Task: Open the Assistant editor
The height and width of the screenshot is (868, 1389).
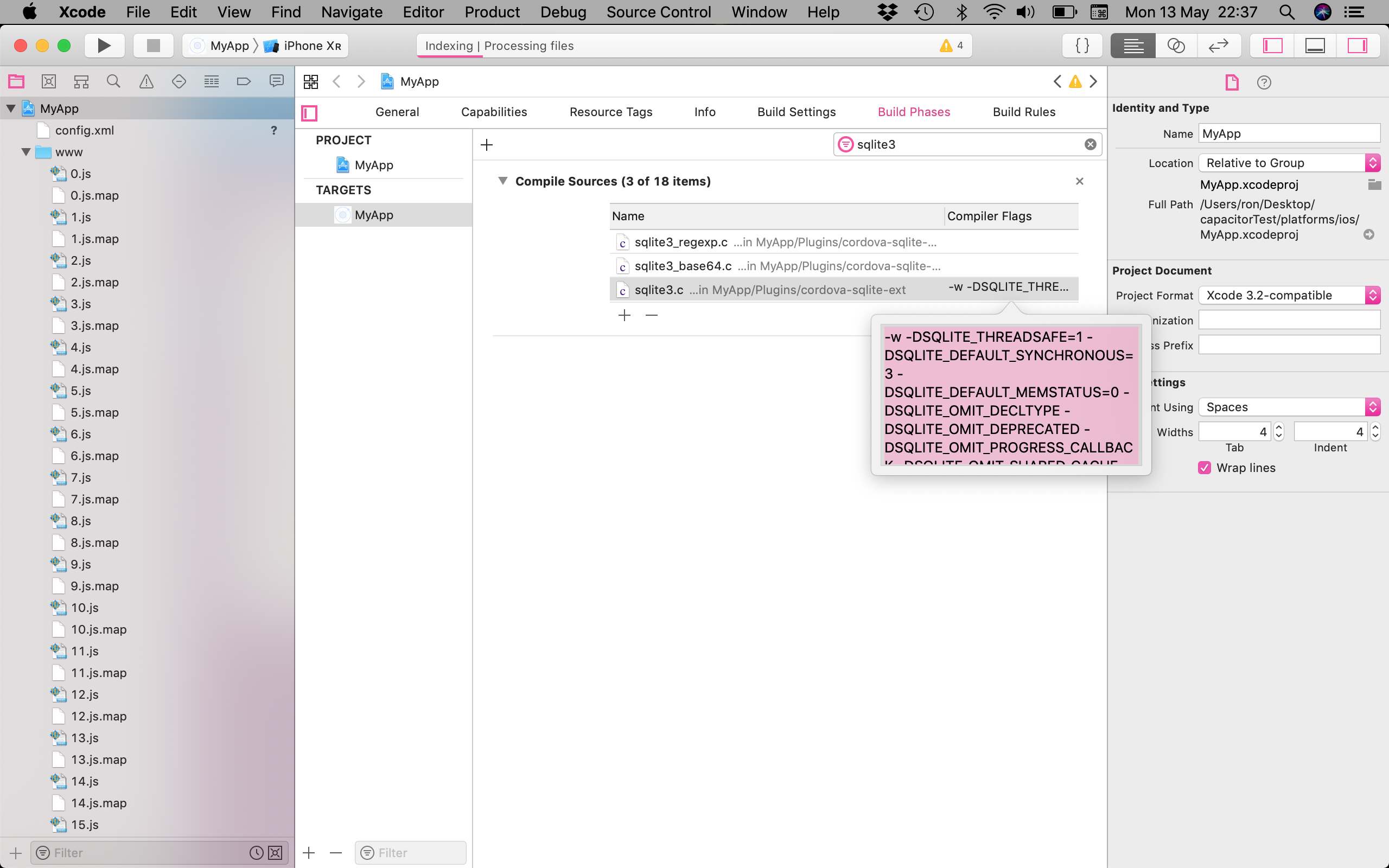Action: 1175,46
